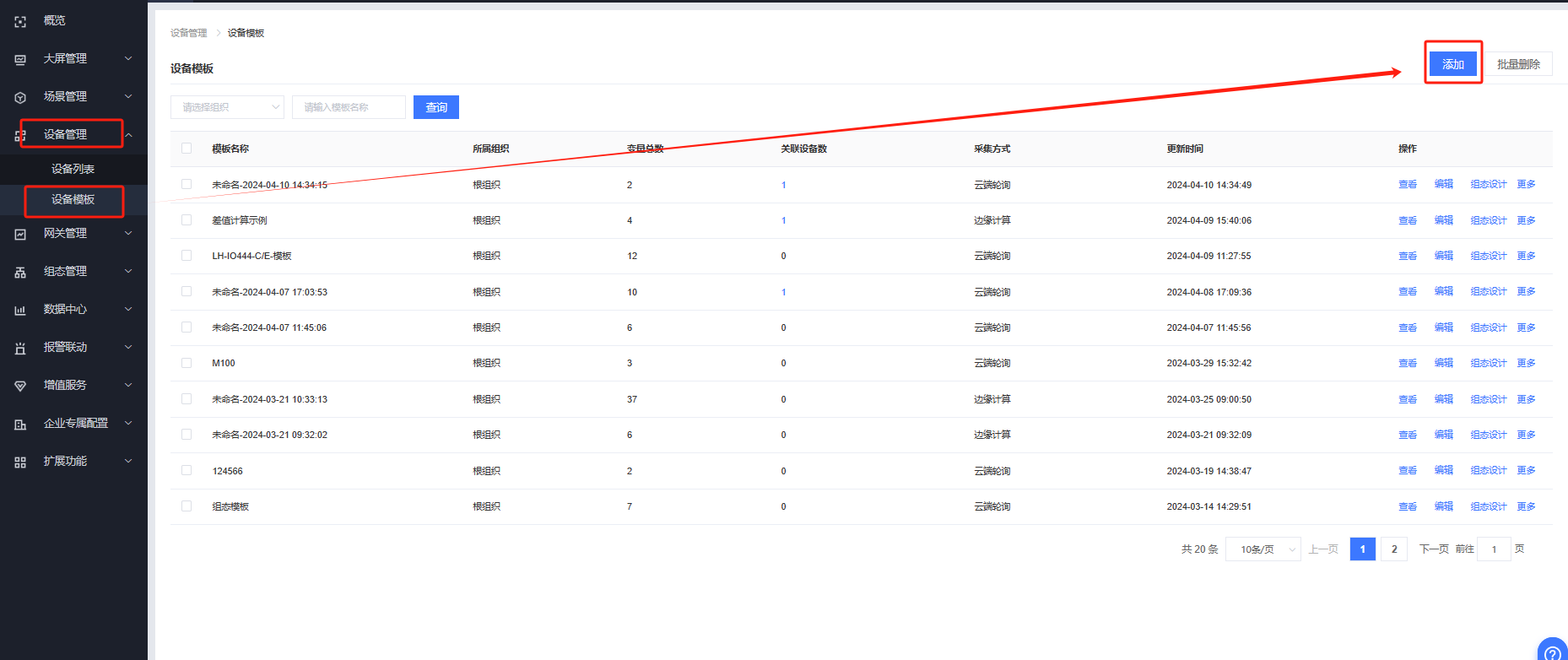Select the 设备模板 sidebar submenu item
The height and width of the screenshot is (660, 1568).
pyautogui.click(x=73, y=199)
